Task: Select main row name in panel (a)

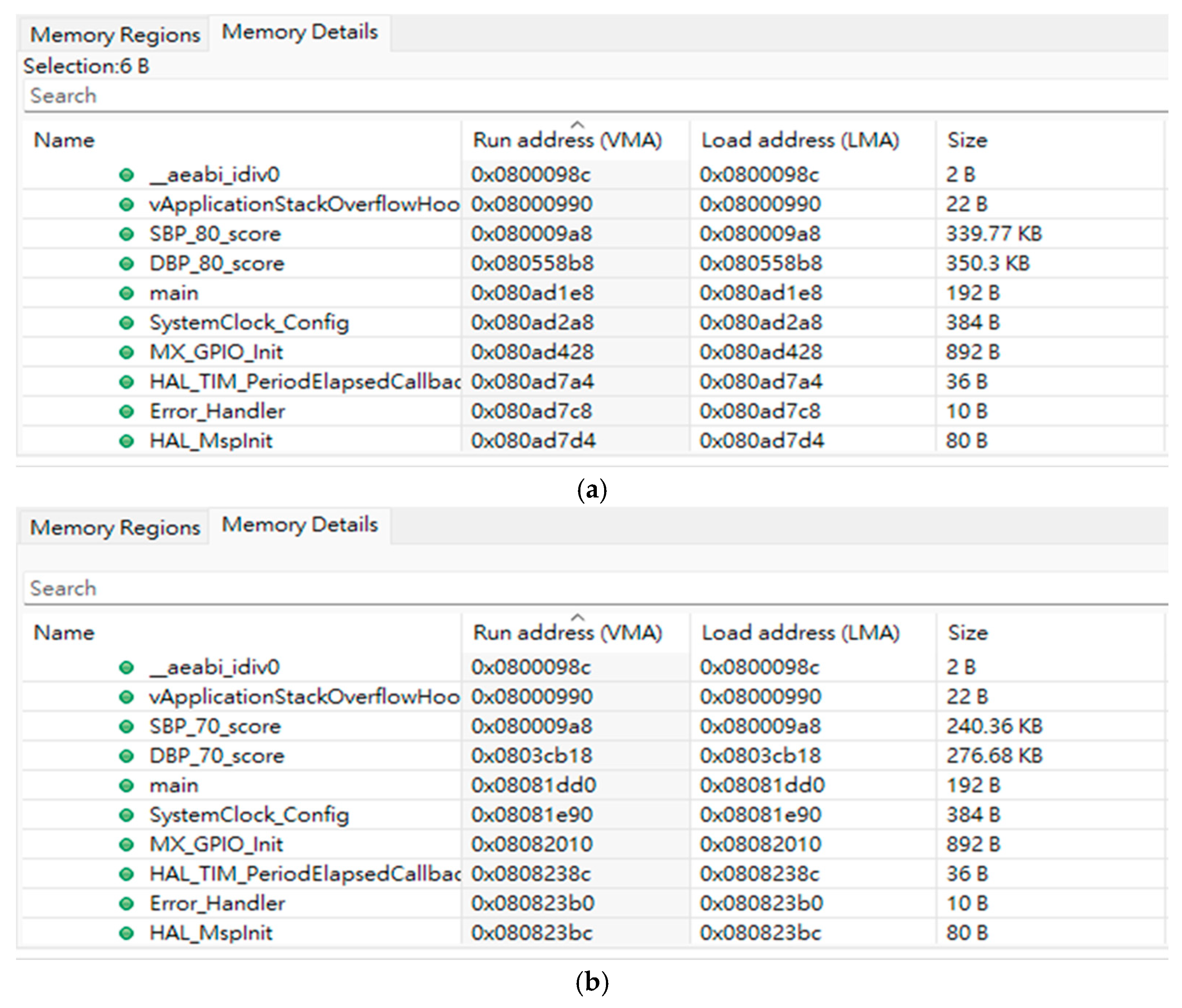Action: pos(174,293)
